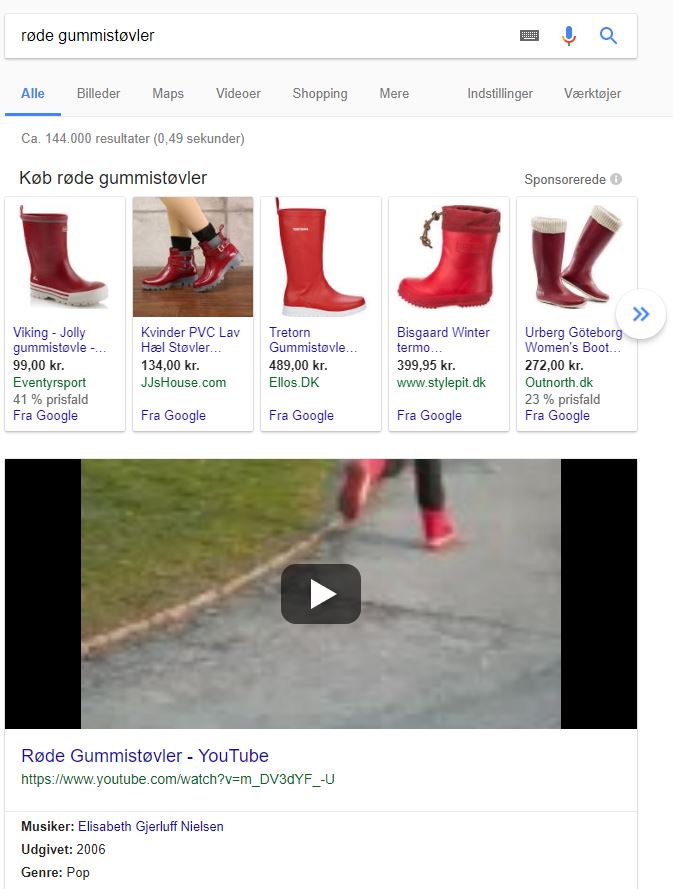Show more shopping results with double-arrow
673x889 pixels.
(x=641, y=314)
